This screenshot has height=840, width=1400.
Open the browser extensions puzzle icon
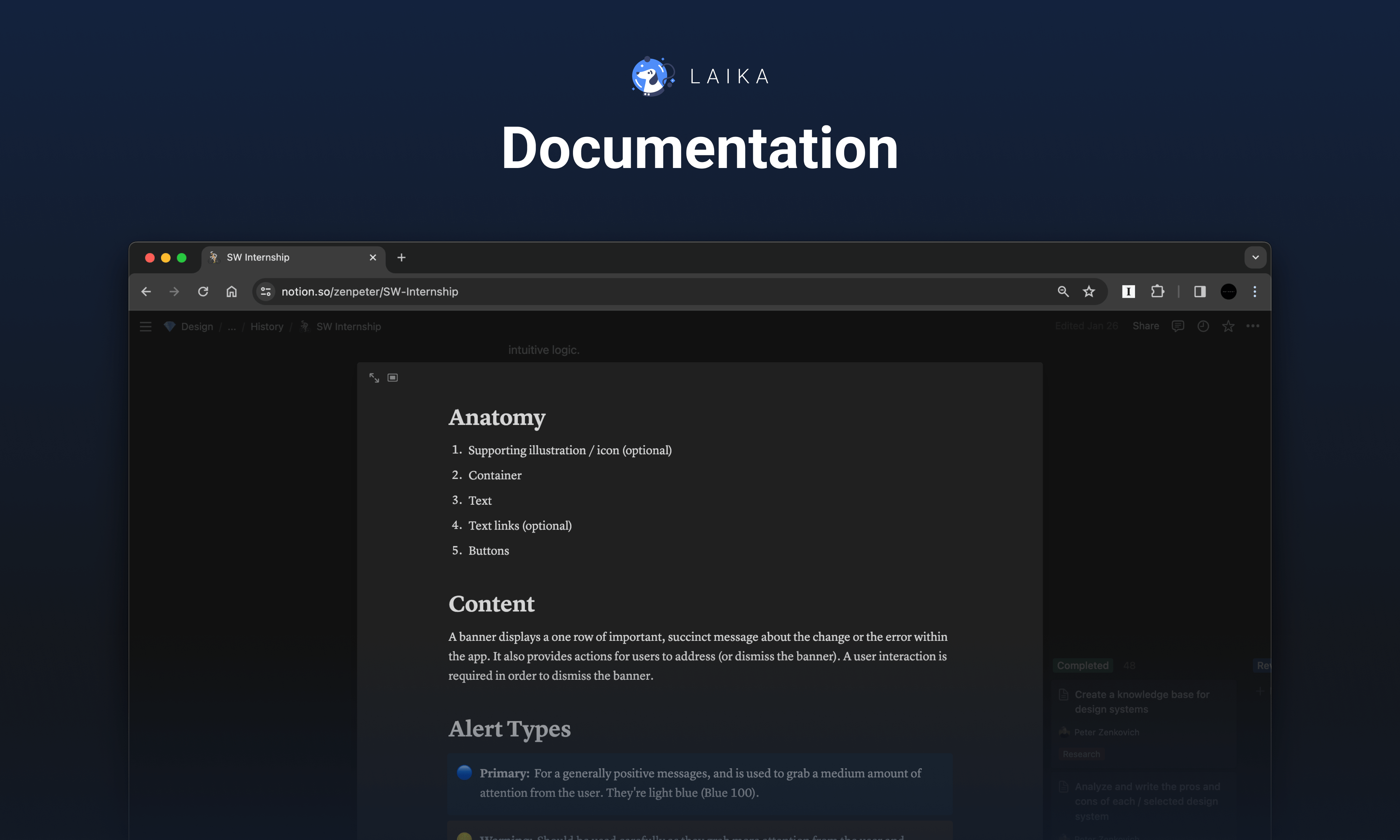(x=1157, y=292)
